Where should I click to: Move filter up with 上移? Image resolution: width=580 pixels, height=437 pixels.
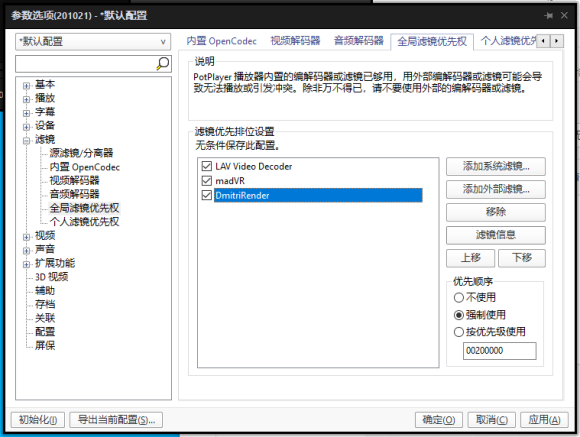tap(470, 258)
